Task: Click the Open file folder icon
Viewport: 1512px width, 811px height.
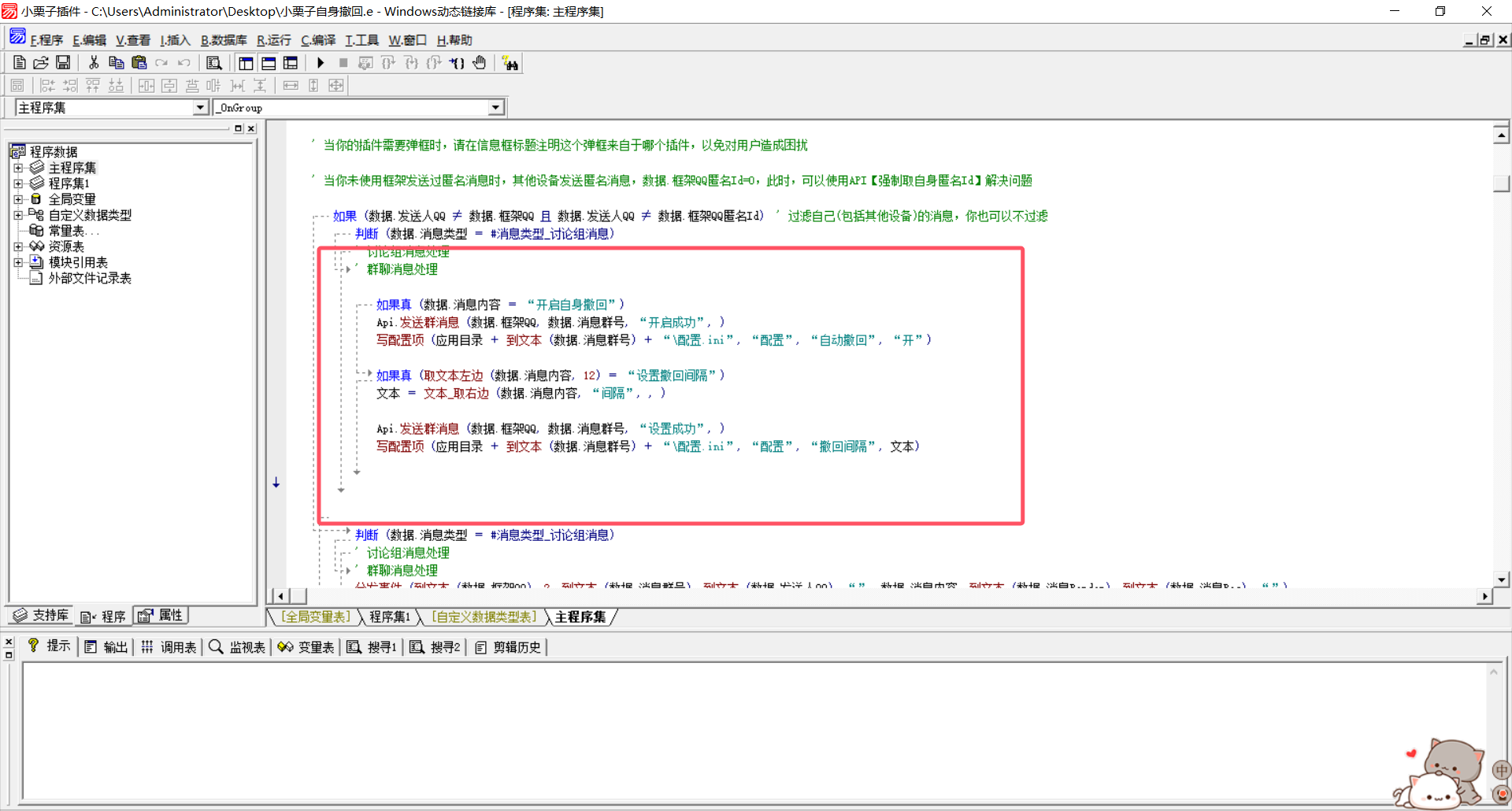Action: (x=41, y=63)
